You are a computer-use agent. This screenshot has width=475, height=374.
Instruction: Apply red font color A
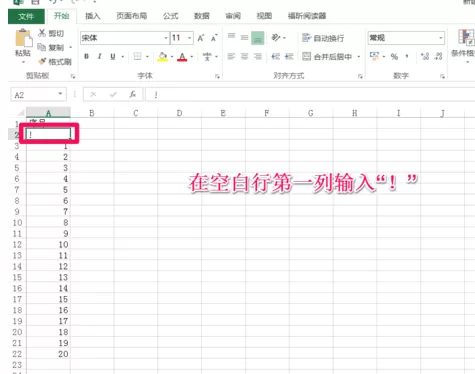(182, 57)
